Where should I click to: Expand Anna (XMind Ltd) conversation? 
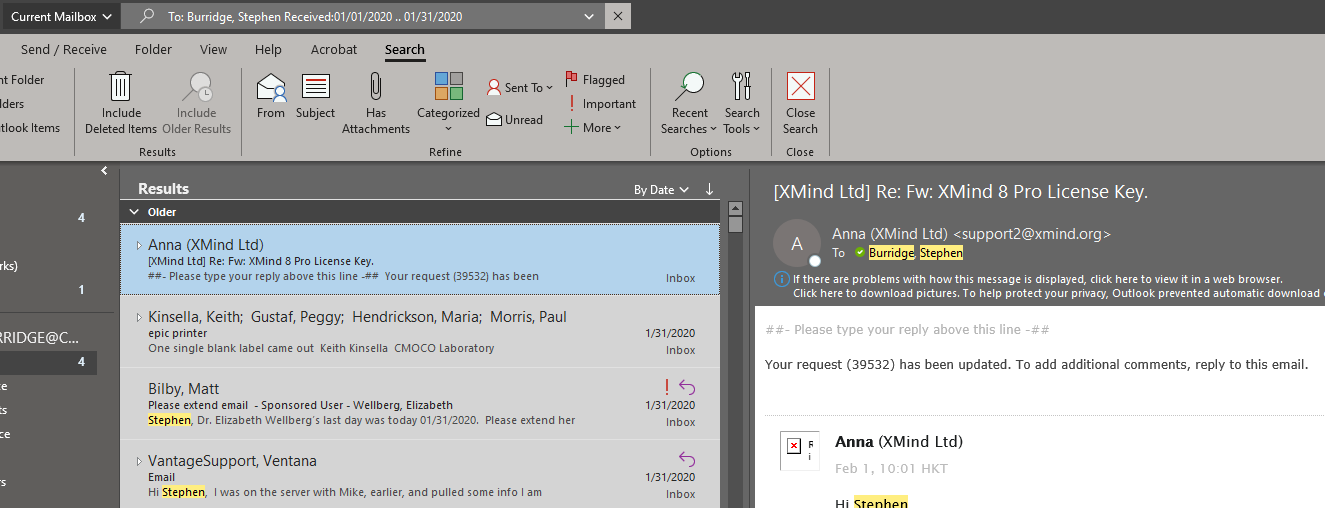pos(139,244)
